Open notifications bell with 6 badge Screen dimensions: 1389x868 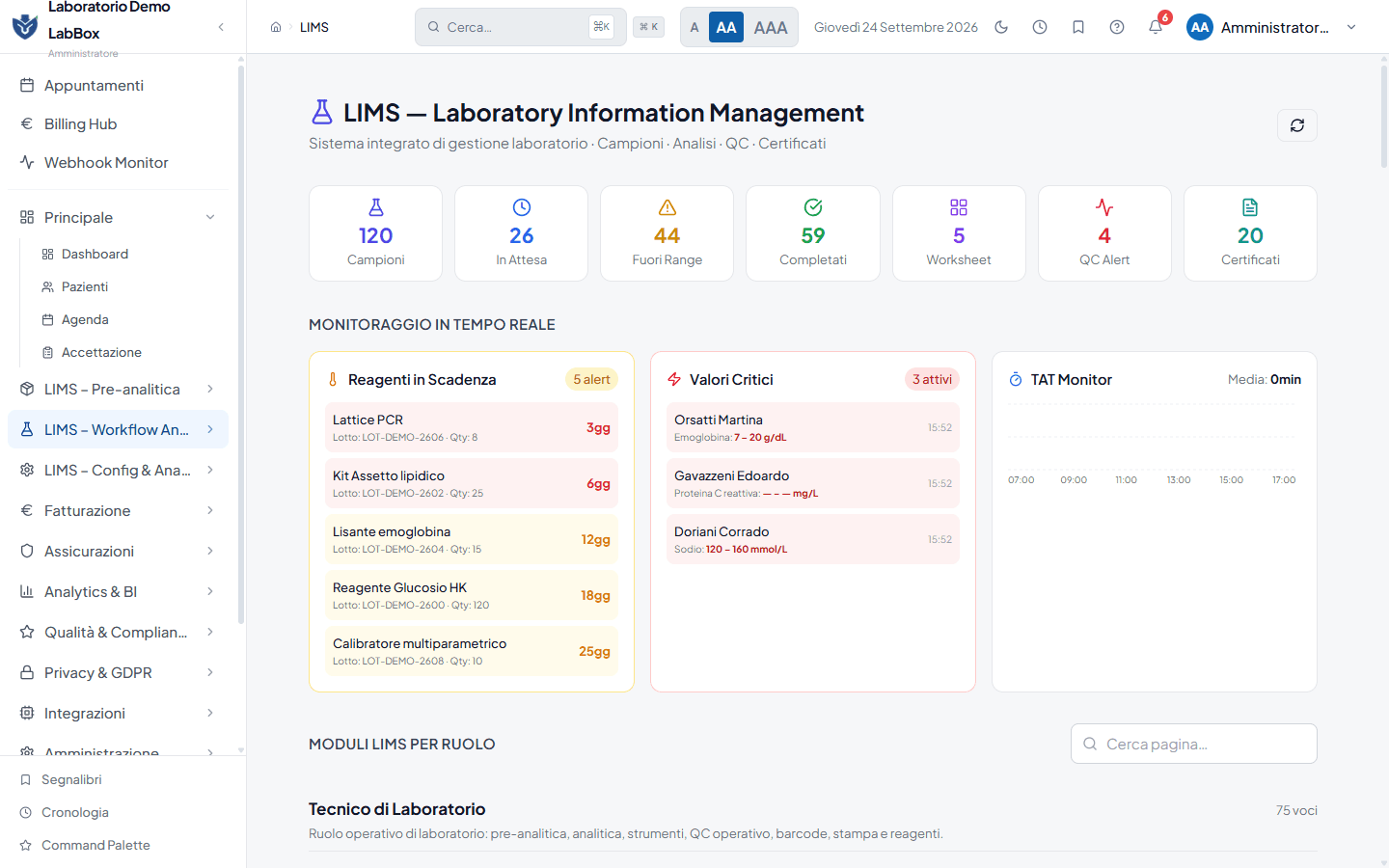pyautogui.click(x=1156, y=27)
